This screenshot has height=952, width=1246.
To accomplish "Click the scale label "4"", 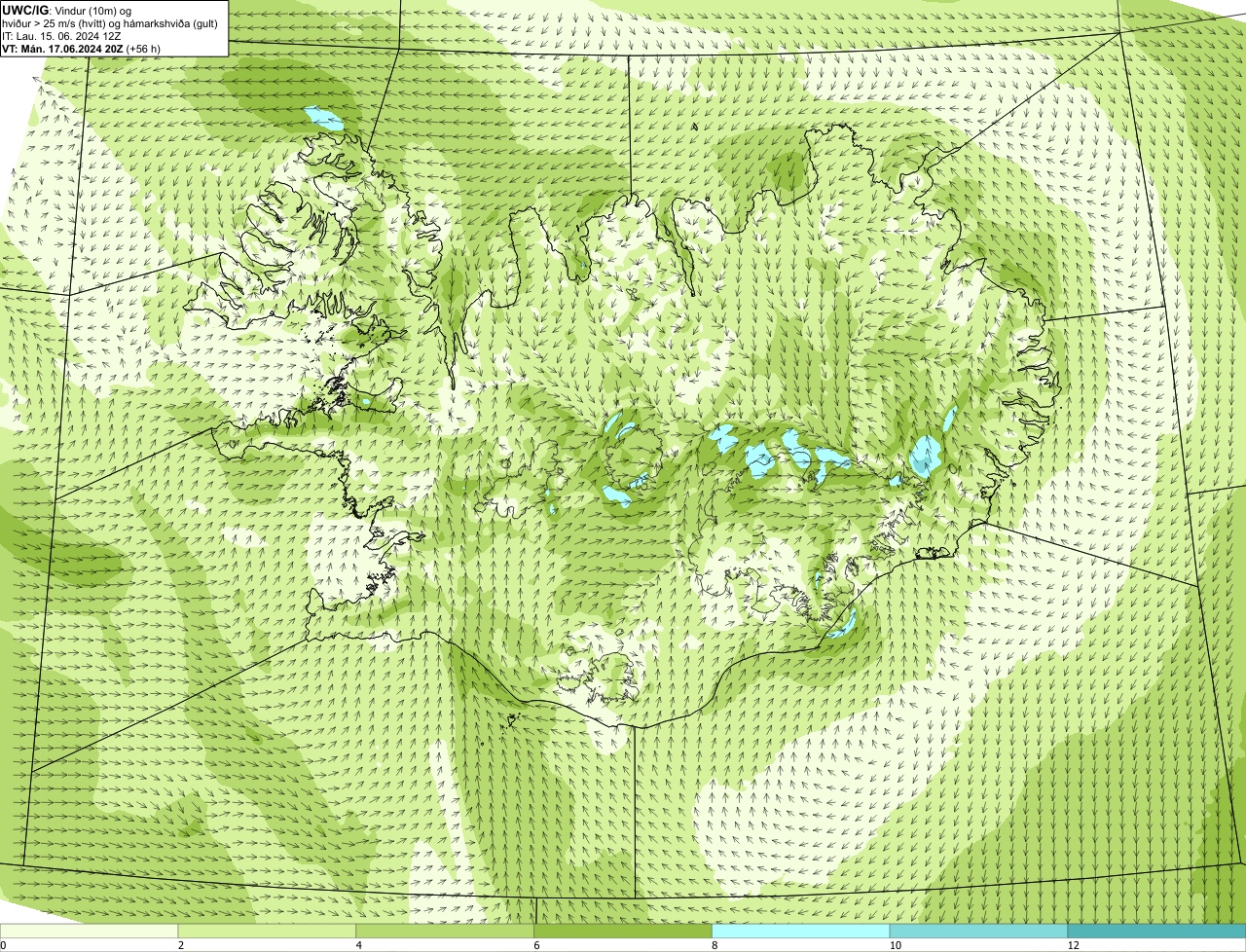I will 359,945.
